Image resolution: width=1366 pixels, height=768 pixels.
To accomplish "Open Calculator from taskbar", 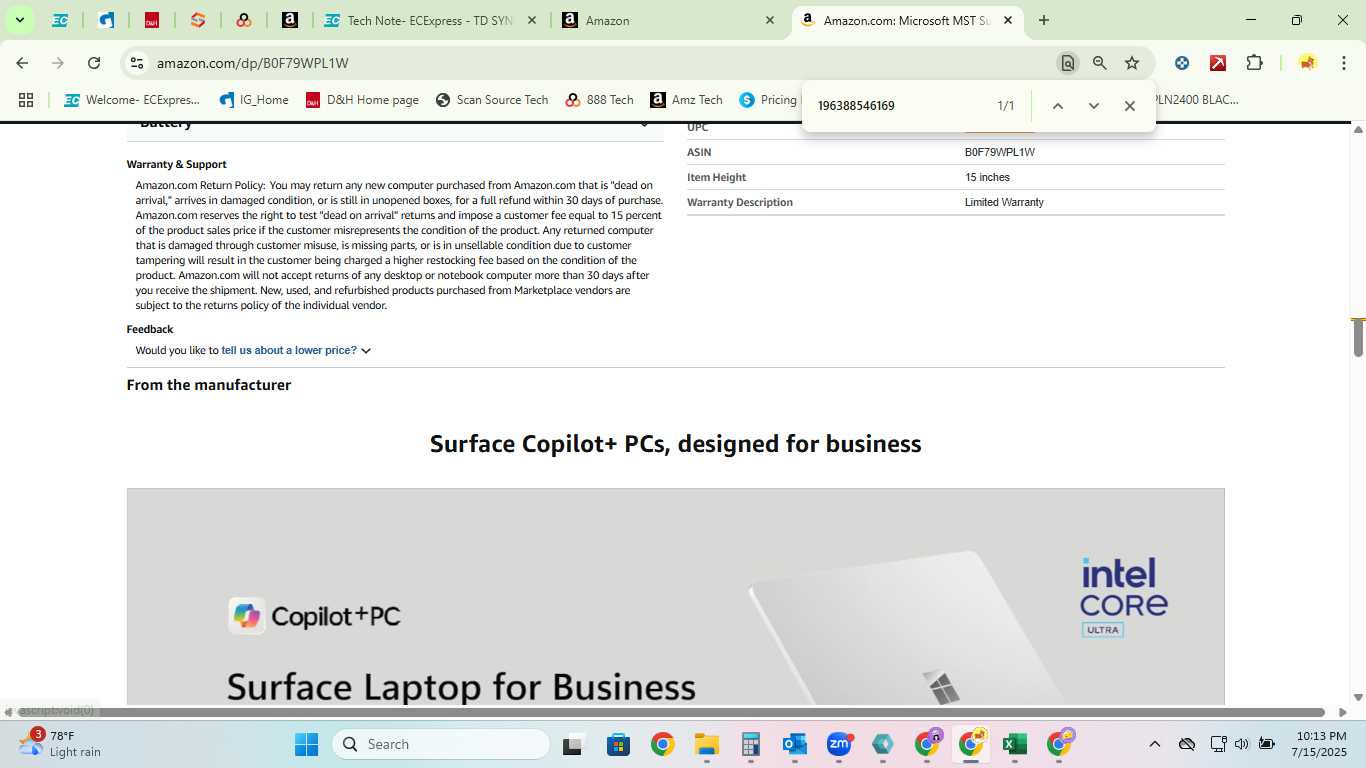I will pyautogui.click(x=751, y=744).
